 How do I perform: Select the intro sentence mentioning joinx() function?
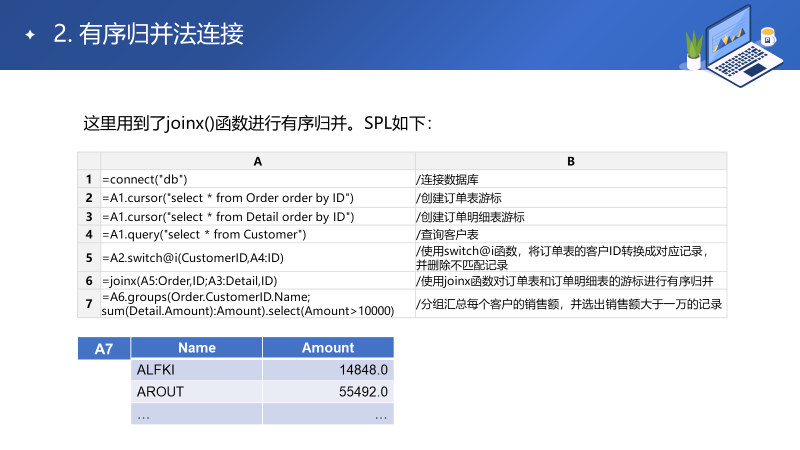click(x=258, y=123)
